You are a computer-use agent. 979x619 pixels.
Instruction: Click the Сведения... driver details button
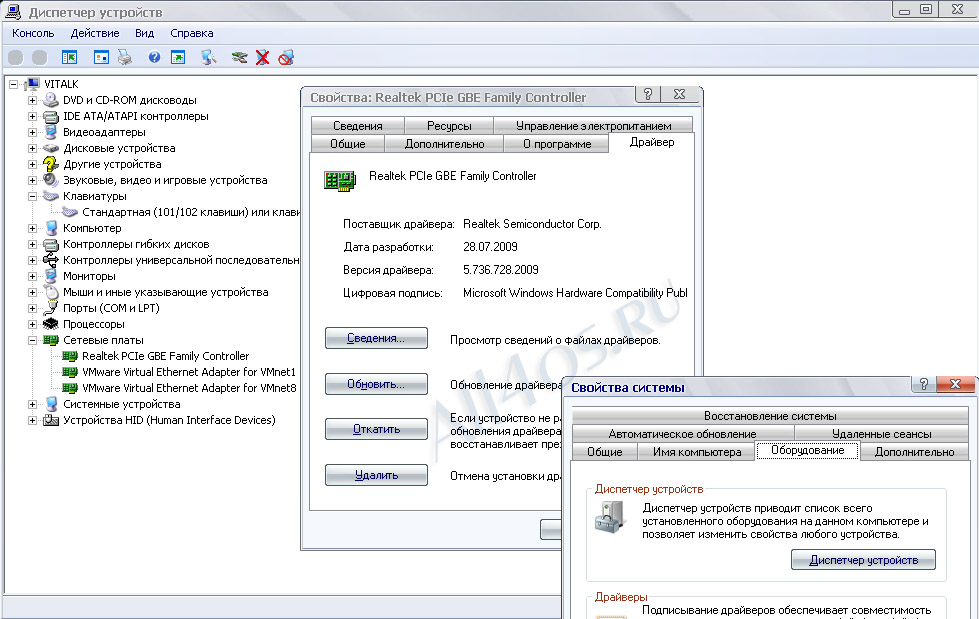tap(376, 338)
